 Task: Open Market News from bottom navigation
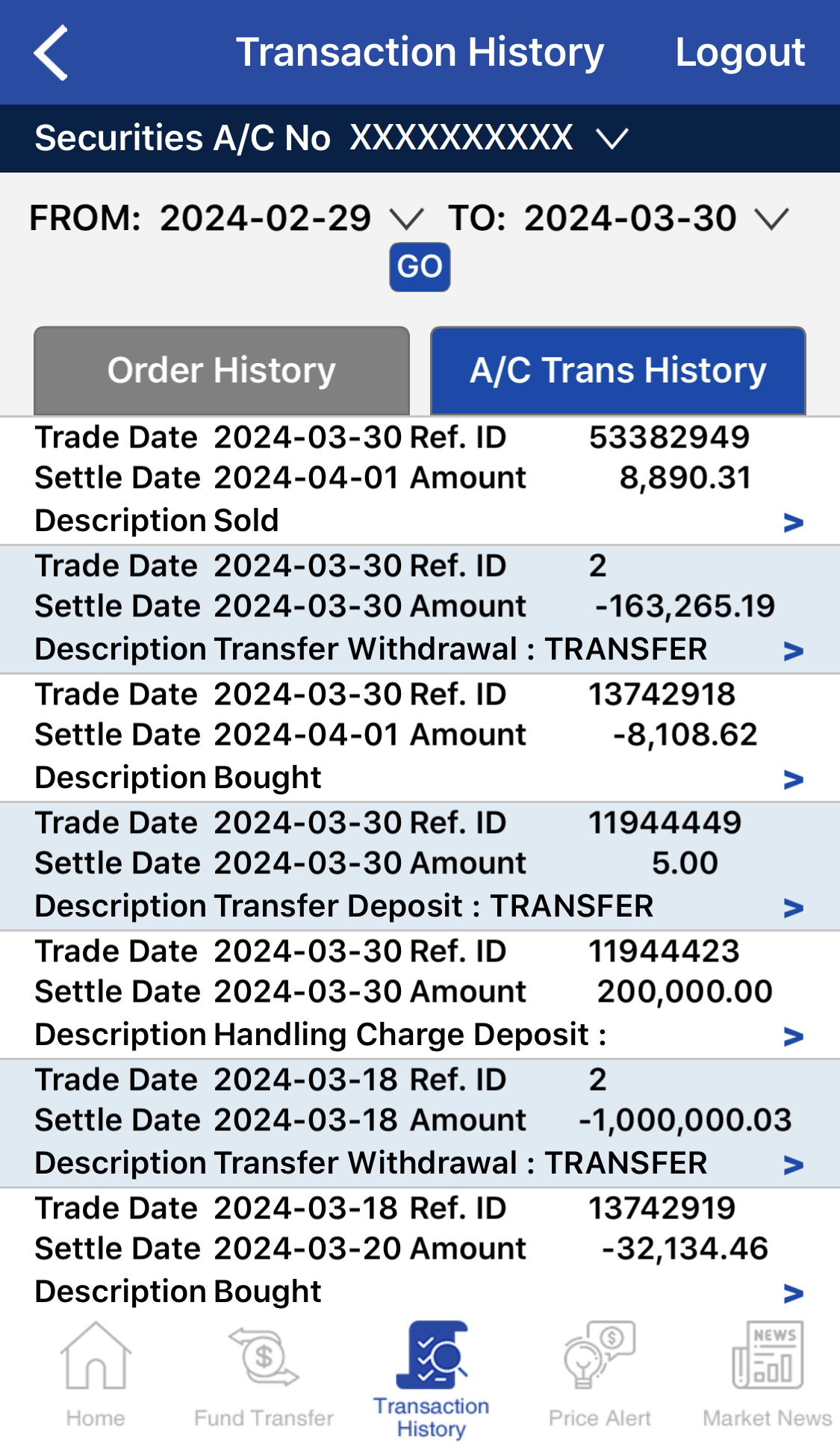768,1375
